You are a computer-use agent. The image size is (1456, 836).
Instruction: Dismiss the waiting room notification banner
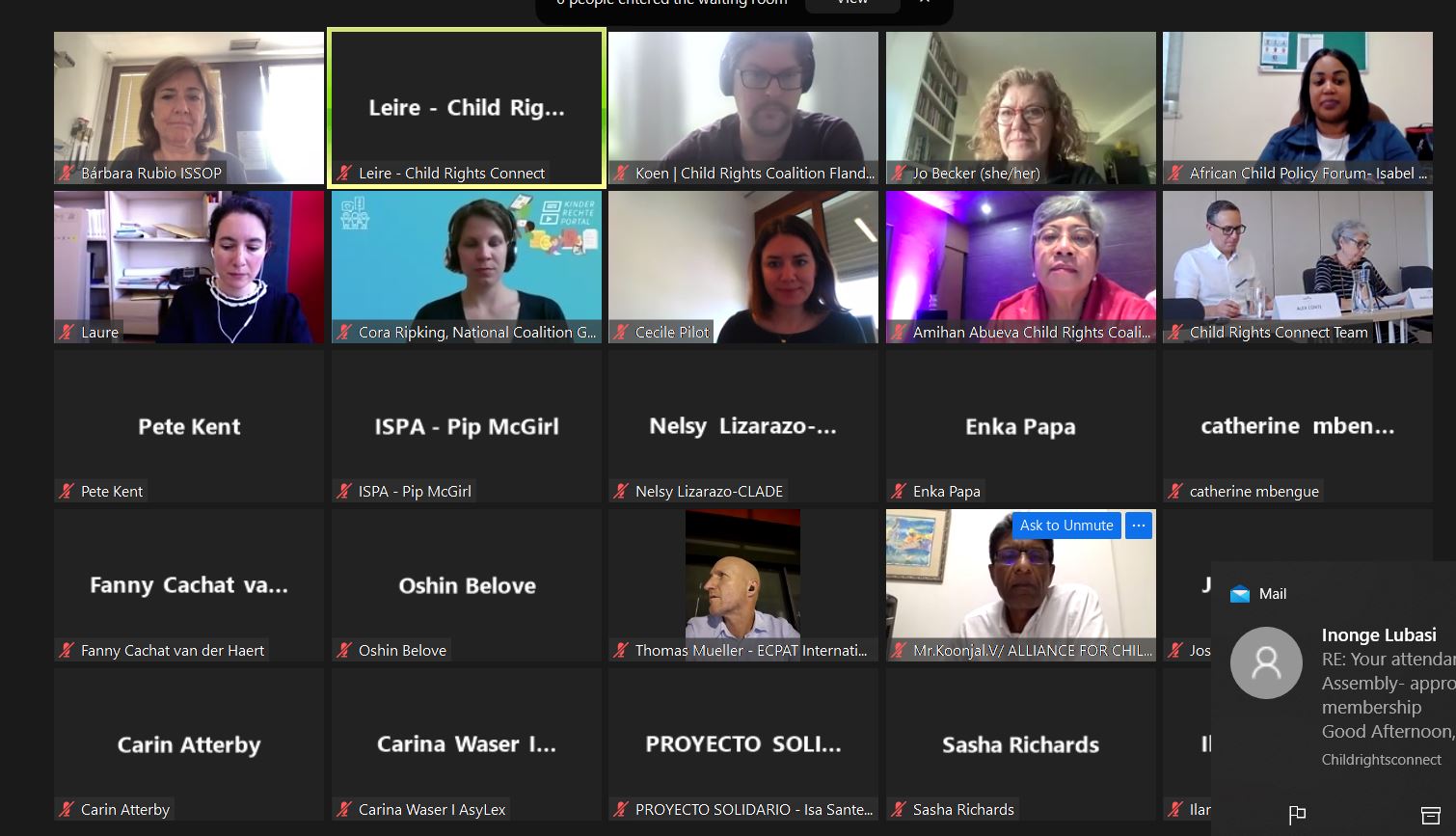tap(925, 2)
